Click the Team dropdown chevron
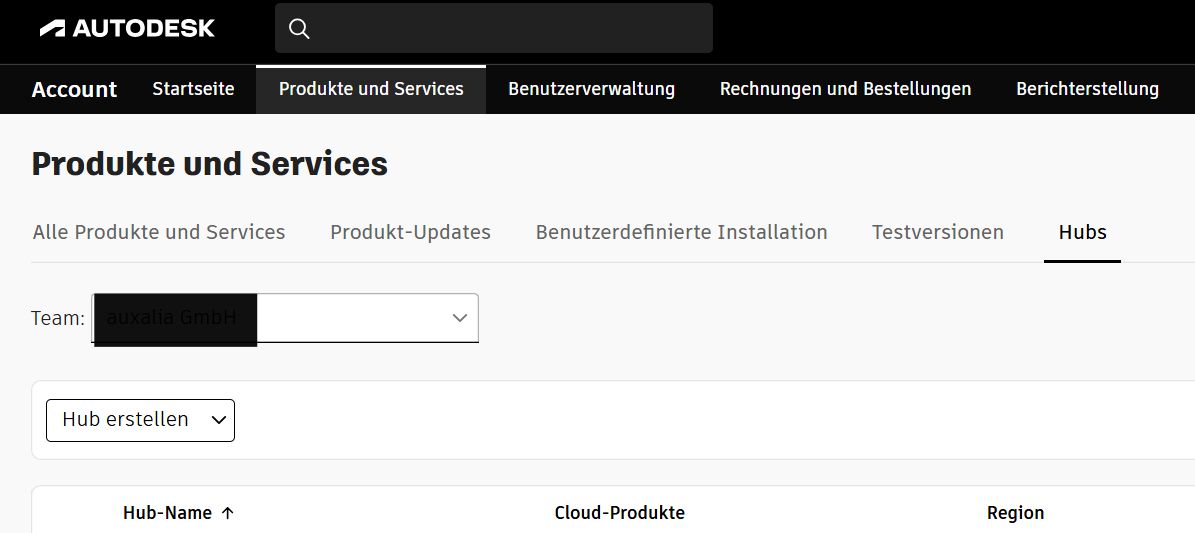The height and width of the screenshot is (533, 1195). [460, 318]
